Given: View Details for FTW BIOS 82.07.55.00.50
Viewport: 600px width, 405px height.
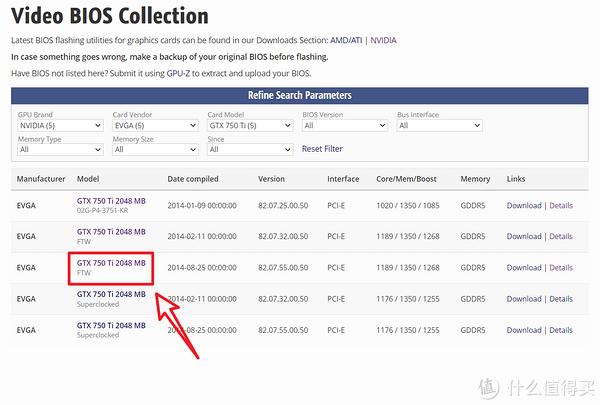Looking at the screenshot, I should (x=561, y=268).
